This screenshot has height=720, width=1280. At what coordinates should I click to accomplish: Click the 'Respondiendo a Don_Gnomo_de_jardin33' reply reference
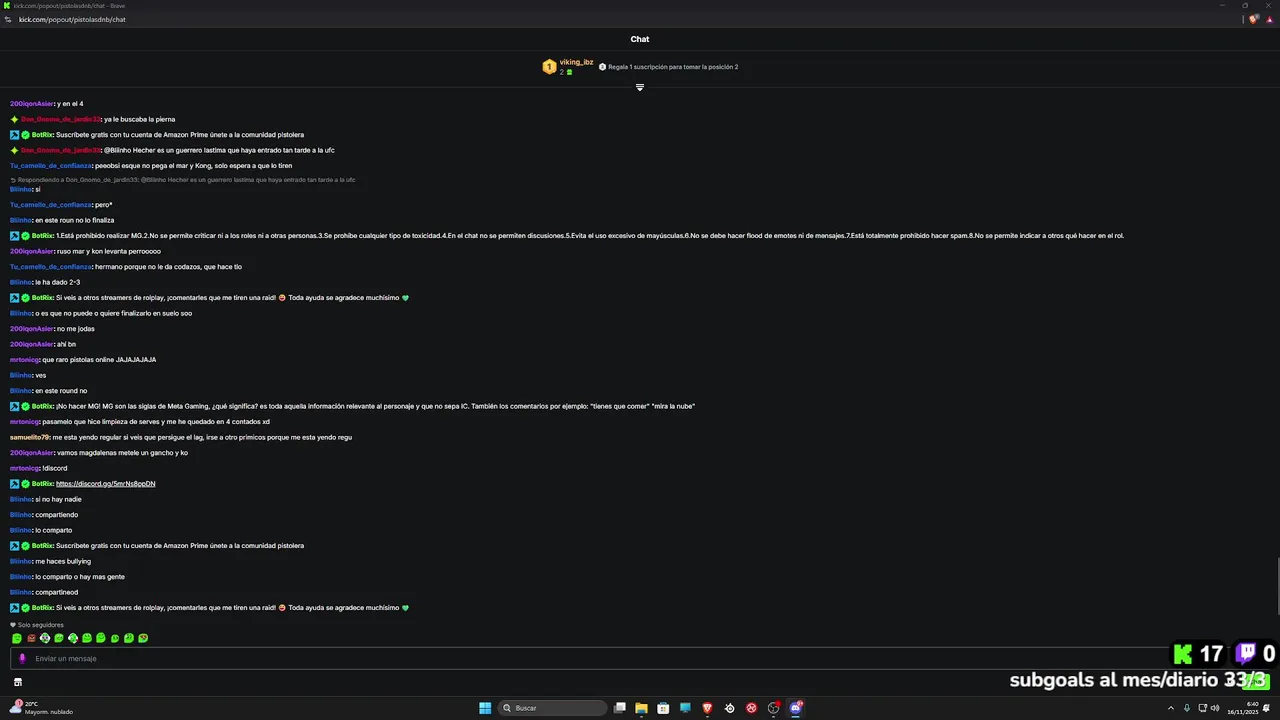[x=183, y=180]
